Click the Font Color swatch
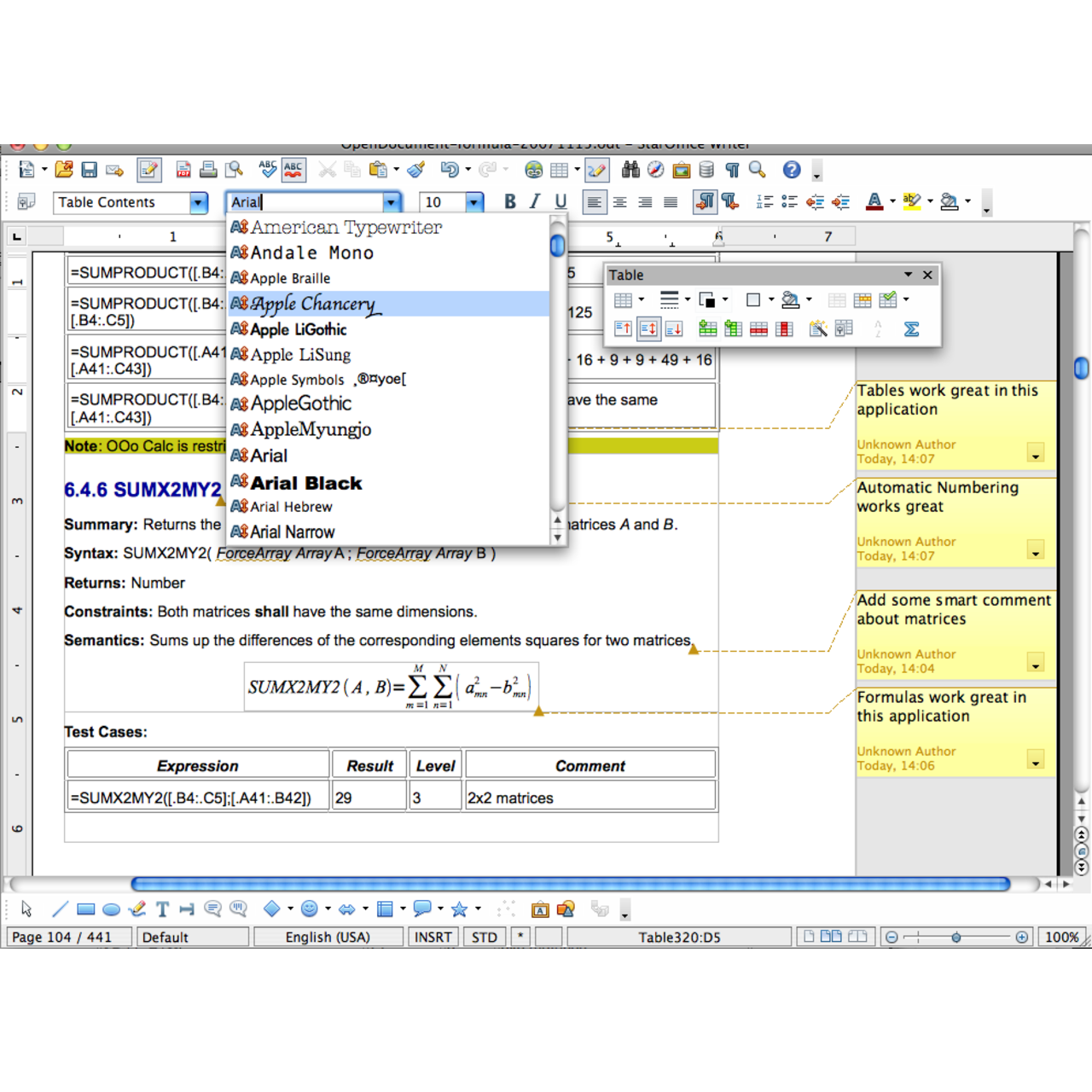 pyautogui.click(x=874, y=202)
